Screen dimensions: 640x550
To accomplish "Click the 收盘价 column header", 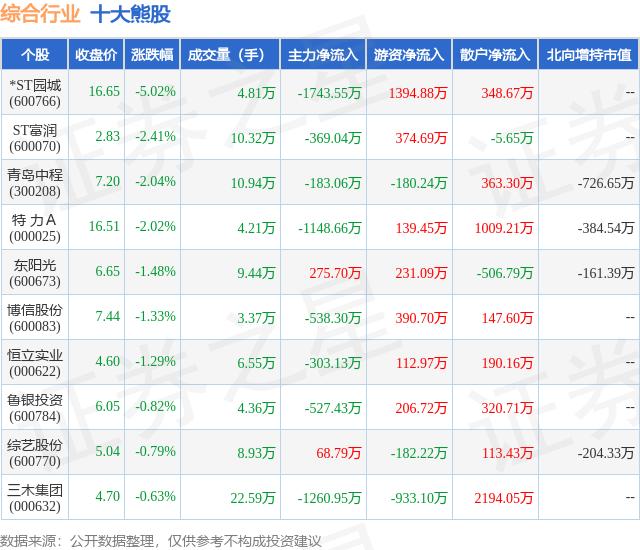I will pos(96,54).
